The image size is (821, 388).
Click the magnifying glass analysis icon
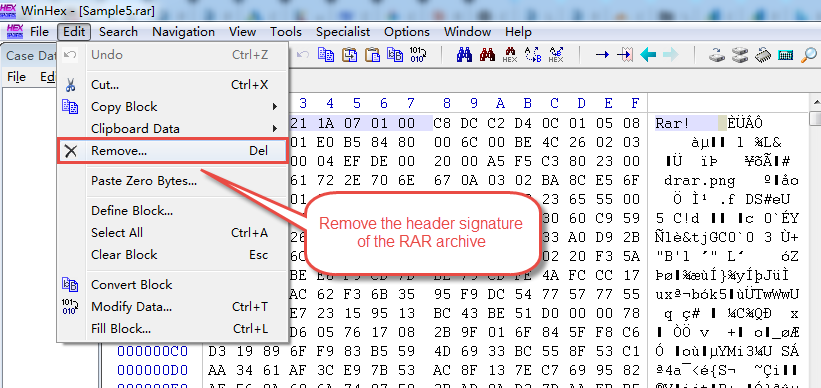tap(809, 54)
